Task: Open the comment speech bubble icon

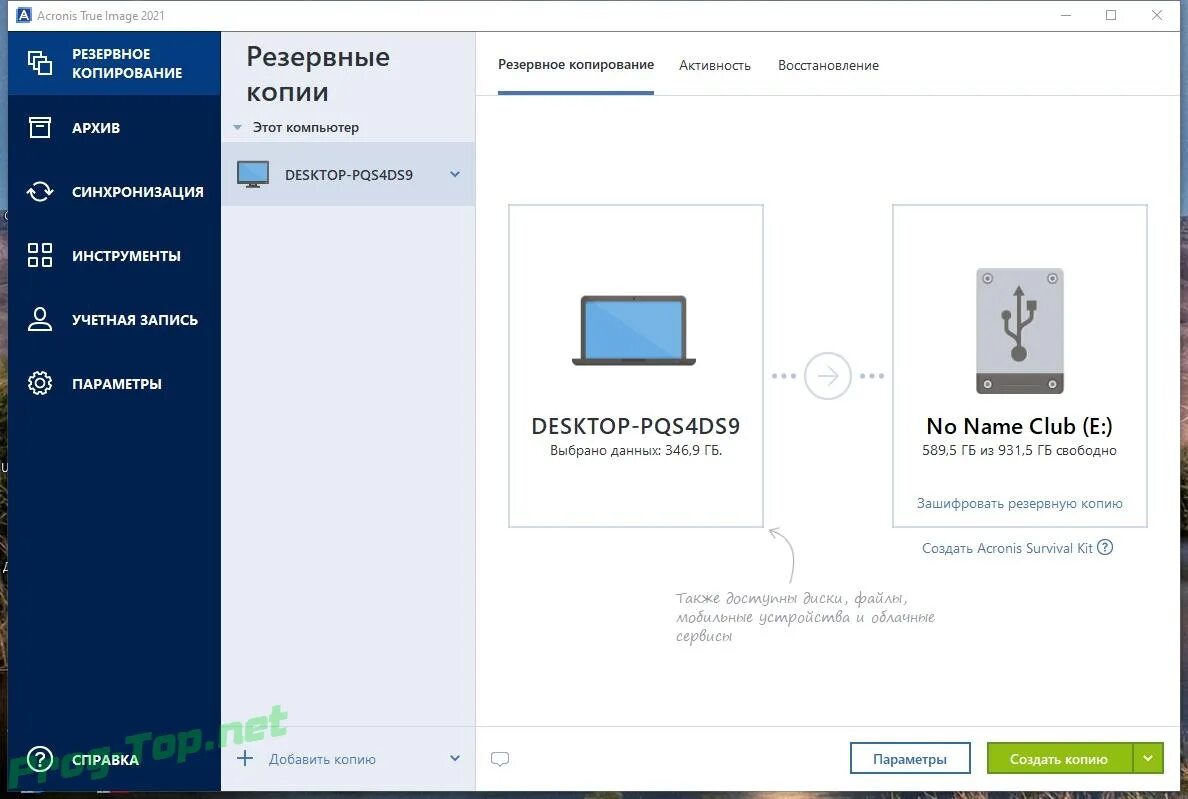Action: click(x=499, y=759)
